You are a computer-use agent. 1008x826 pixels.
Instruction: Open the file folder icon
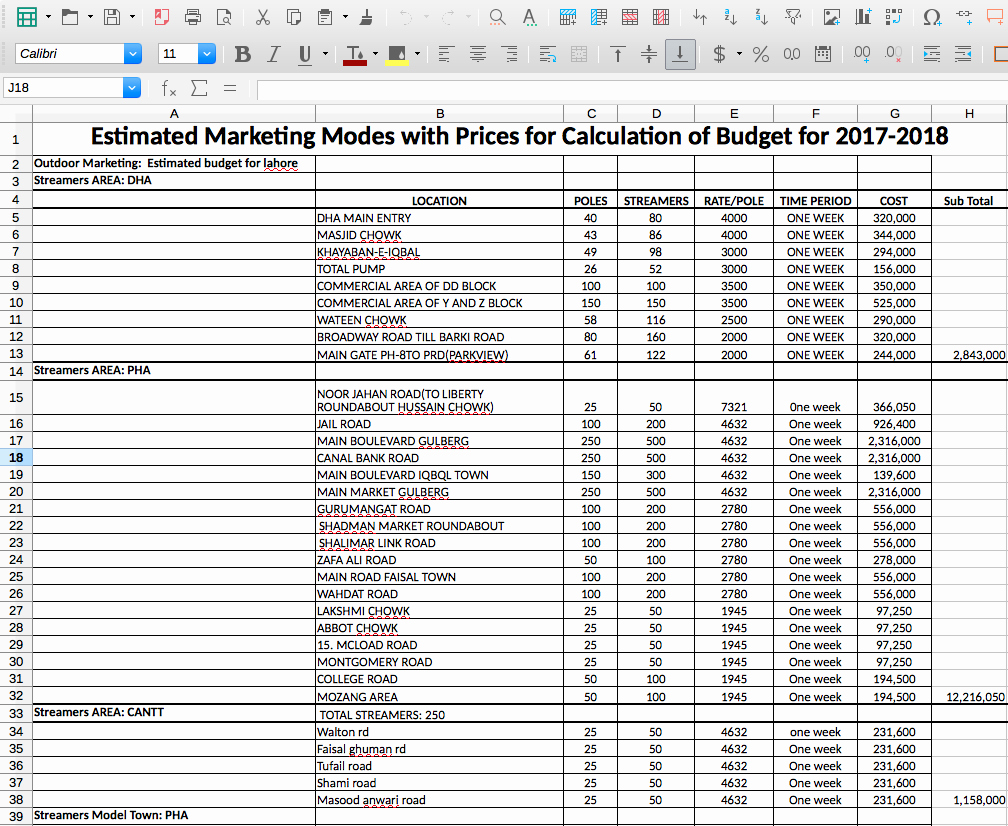pos(70,17)
